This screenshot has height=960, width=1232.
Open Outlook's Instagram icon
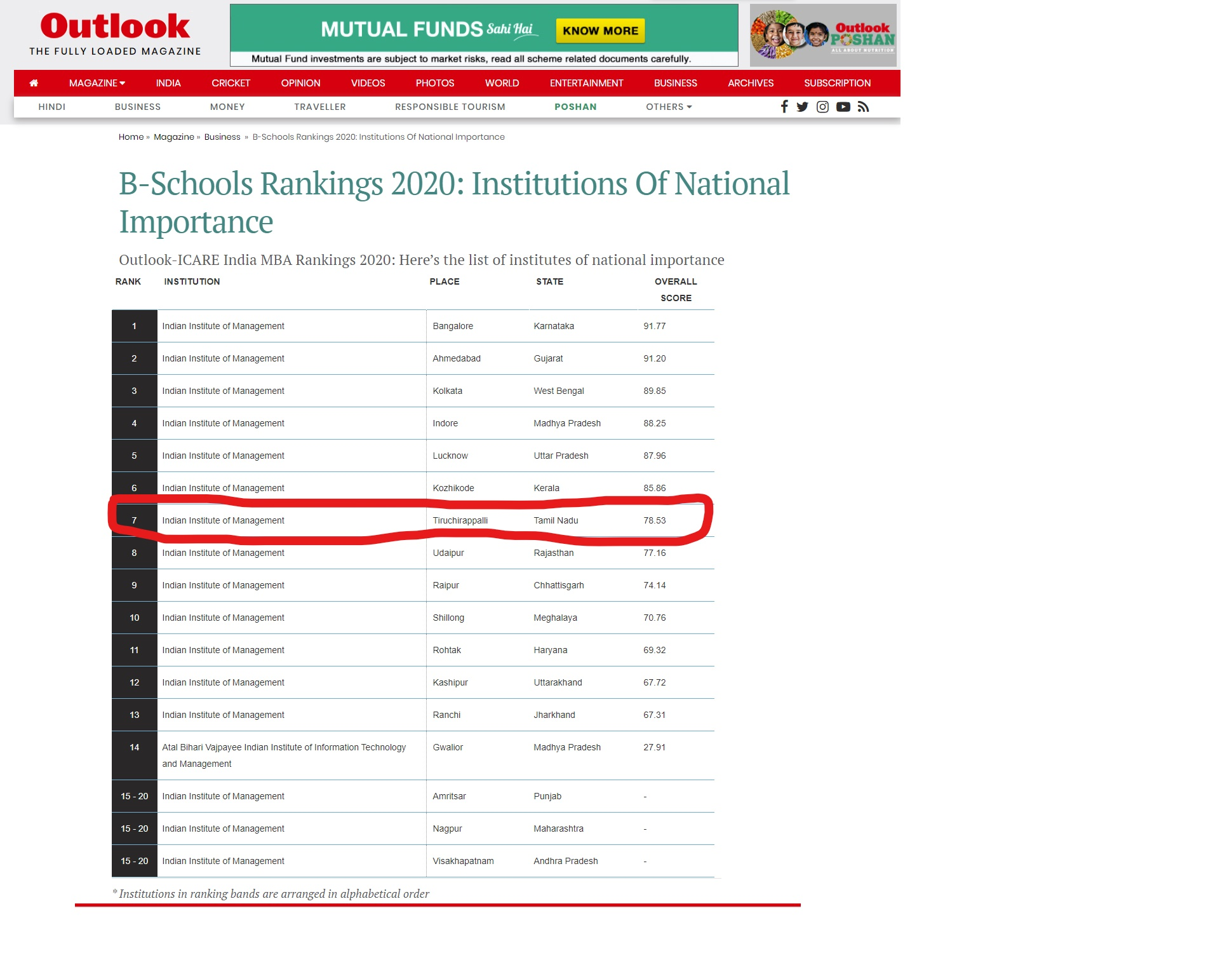pyautogui.click(x=822, y=107)
